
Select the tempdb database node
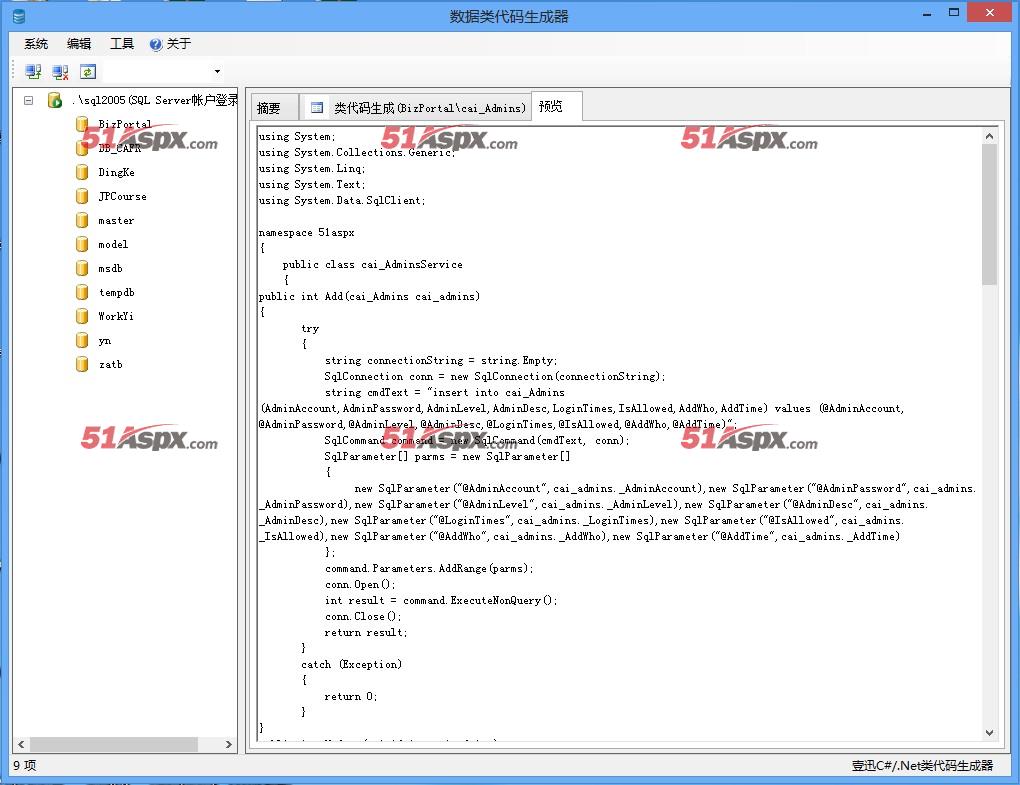click(116, 293)
